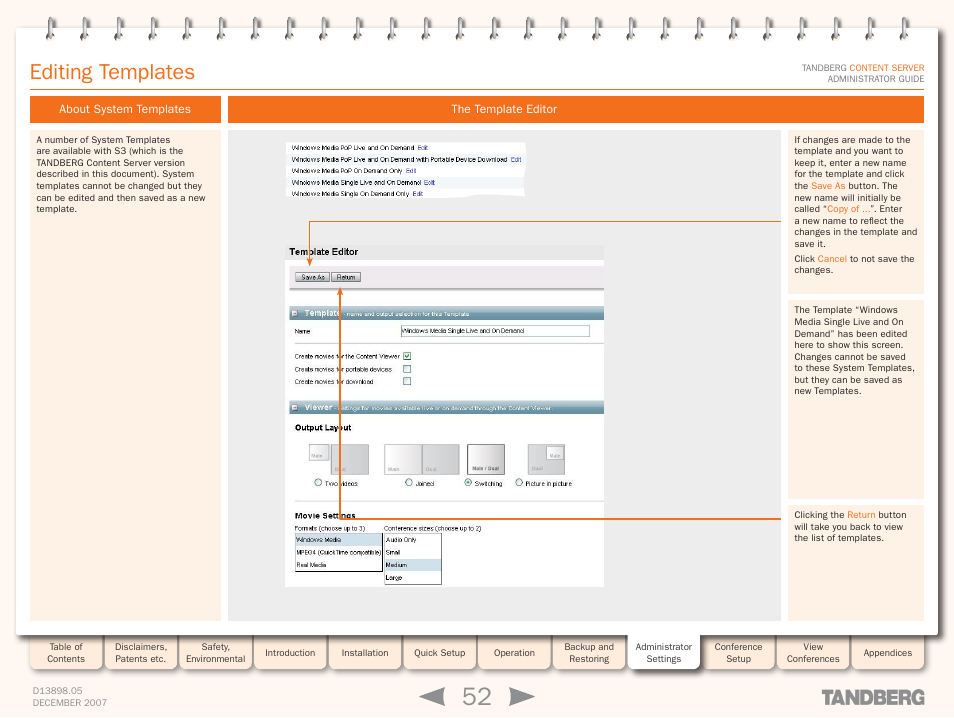Toggle Create movies for the Content Viewer checkbox
Viewport: 954px width, 718px height.
click(407, 356)
